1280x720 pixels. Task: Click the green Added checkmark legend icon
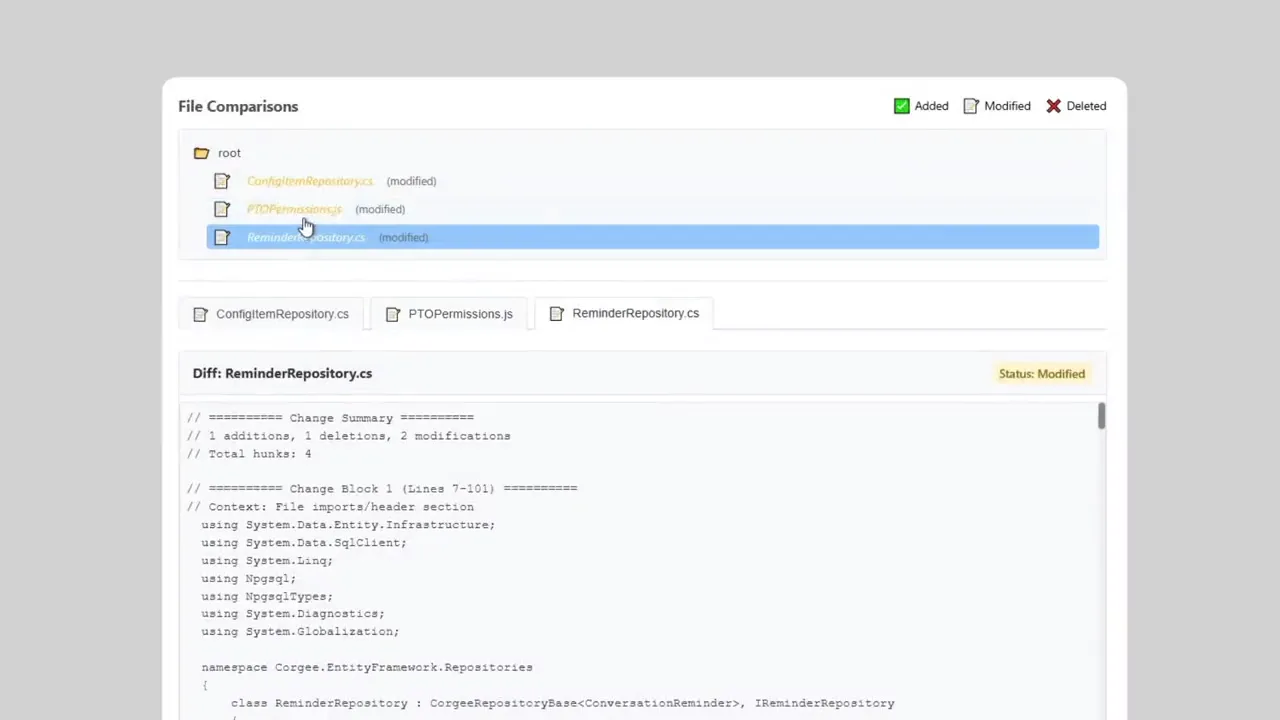(x=902, y=106)
